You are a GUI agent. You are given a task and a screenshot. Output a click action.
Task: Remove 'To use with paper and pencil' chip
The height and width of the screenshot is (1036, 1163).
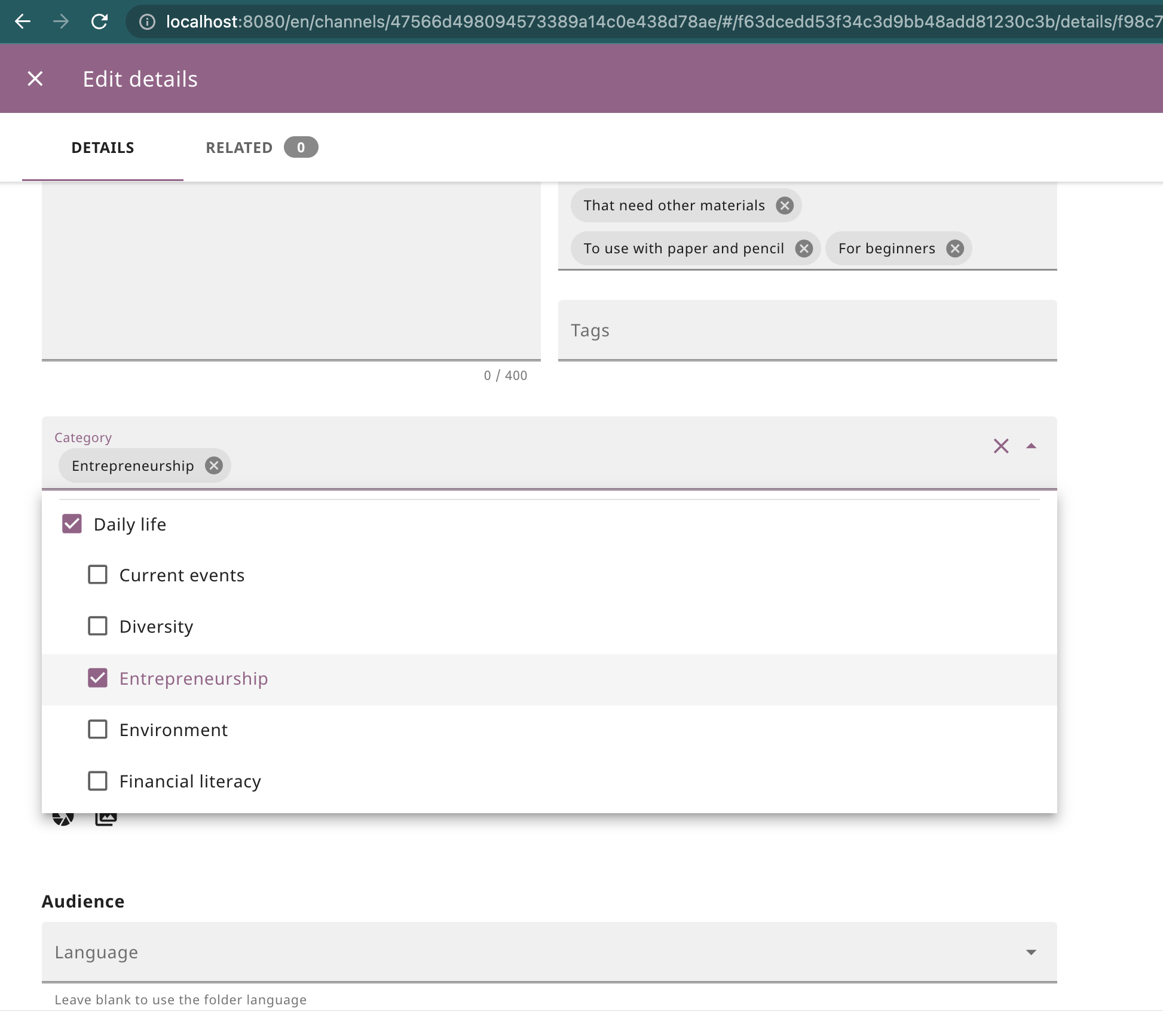tap(804, 249)
